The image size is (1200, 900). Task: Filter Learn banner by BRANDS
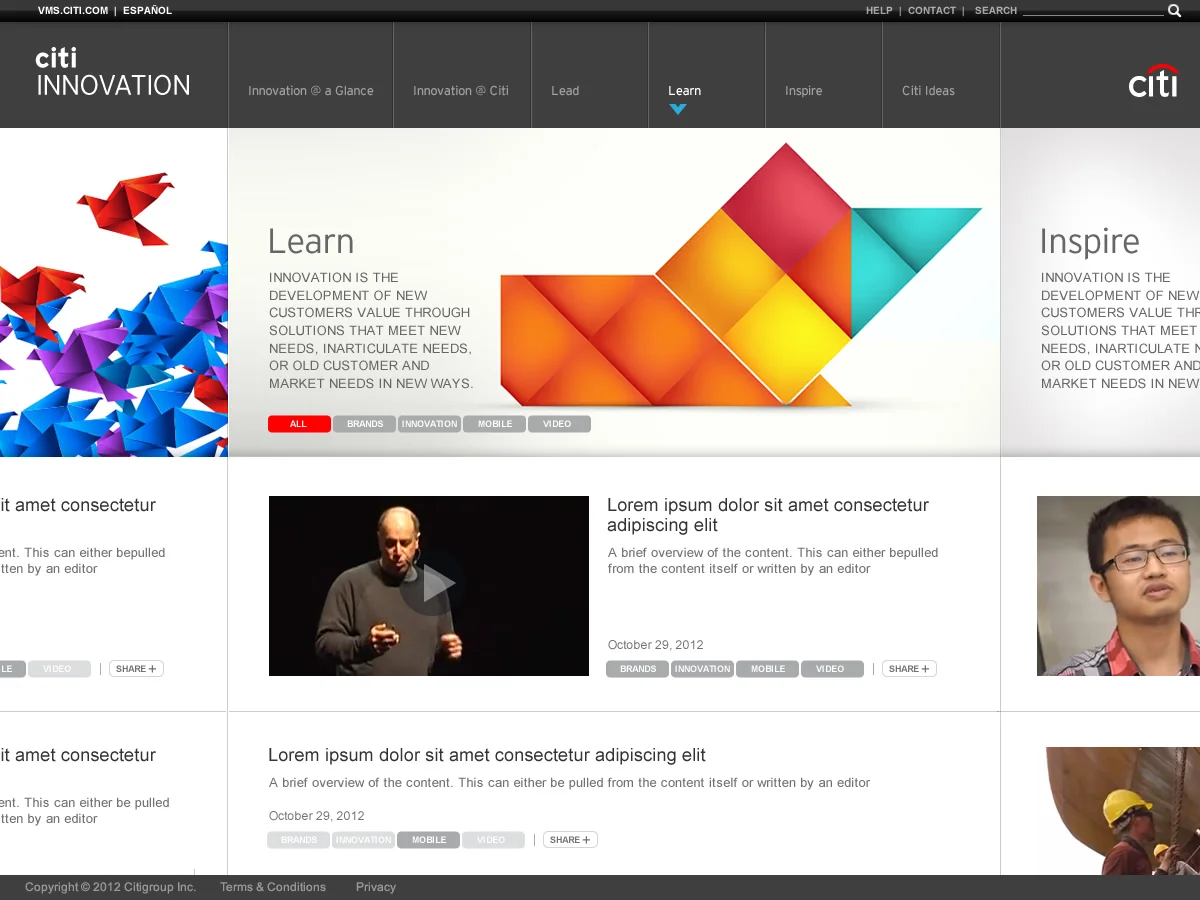365,424
